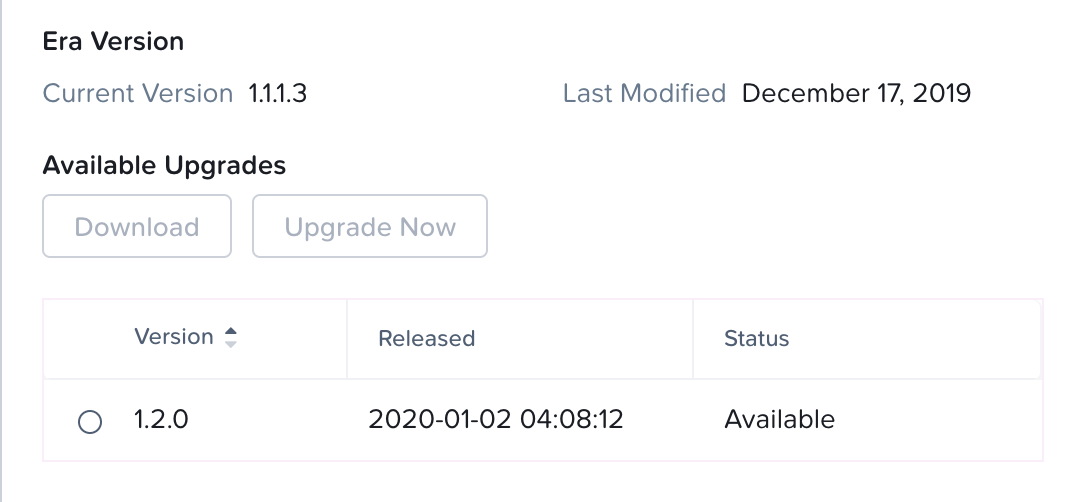Click the Version column header text
Screen dimensions: 1082x502
[174, 337]
